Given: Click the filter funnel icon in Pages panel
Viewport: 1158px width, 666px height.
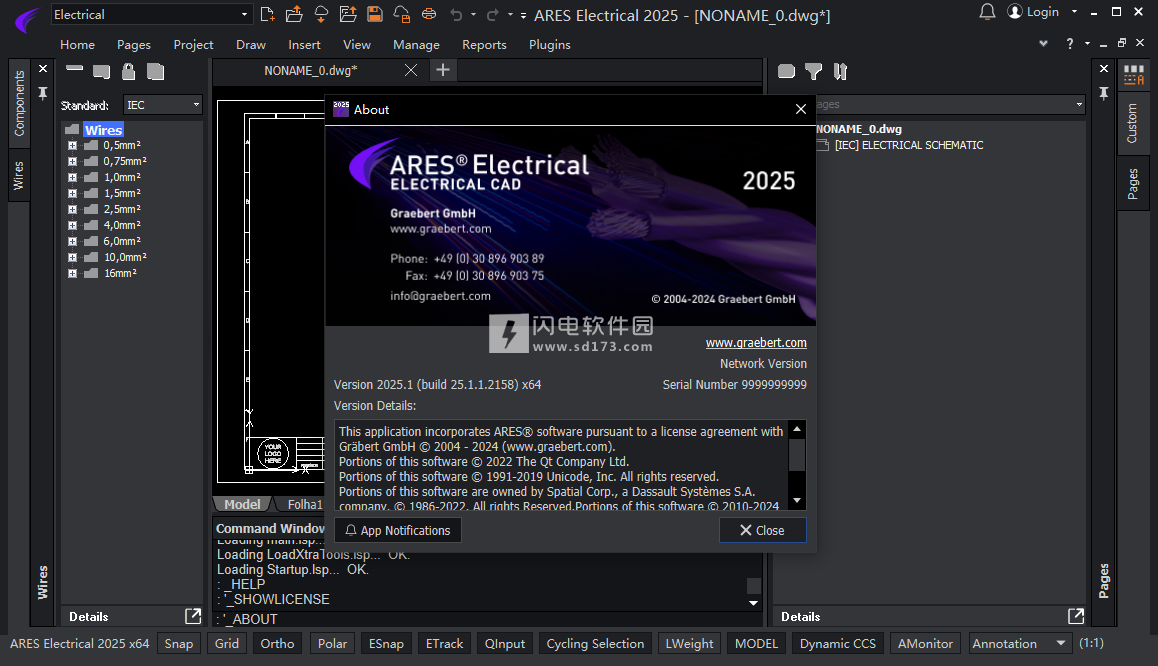Looking at the screenshot, I should coord(813,72).
